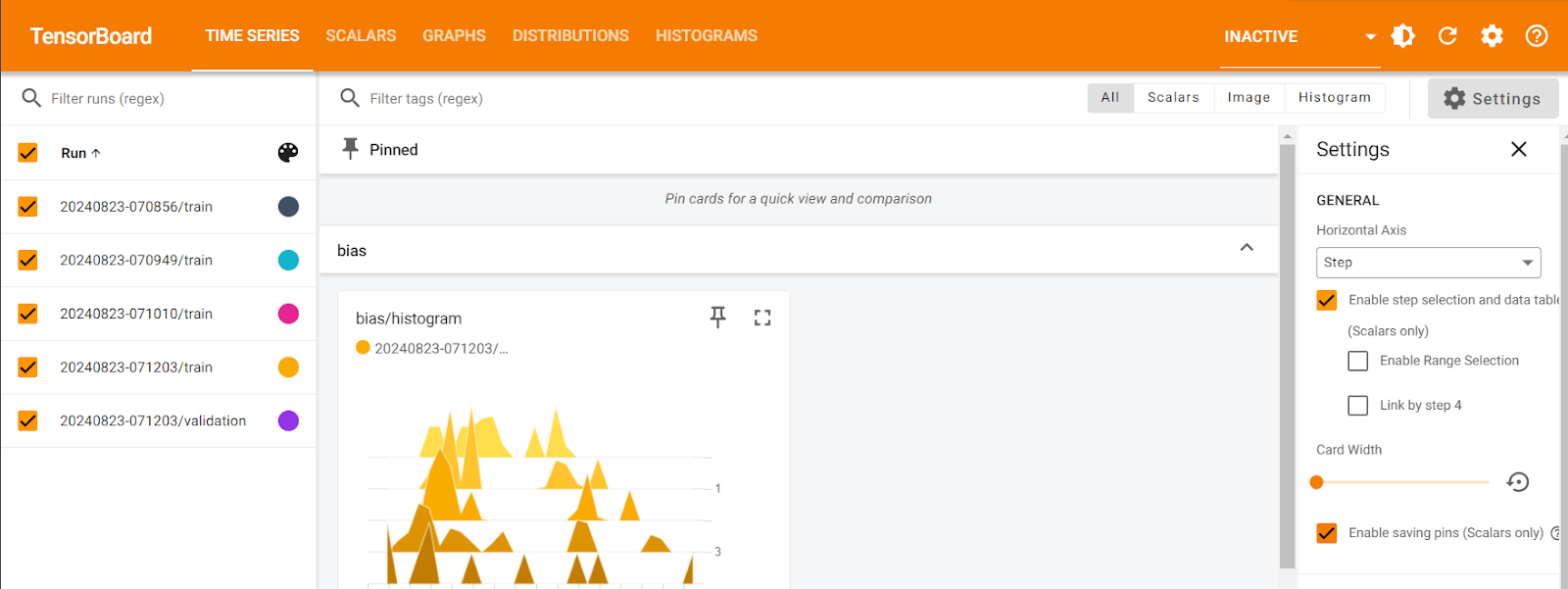
Task: Click purple swatch for 071203/validation
Action: coord(288,420)
